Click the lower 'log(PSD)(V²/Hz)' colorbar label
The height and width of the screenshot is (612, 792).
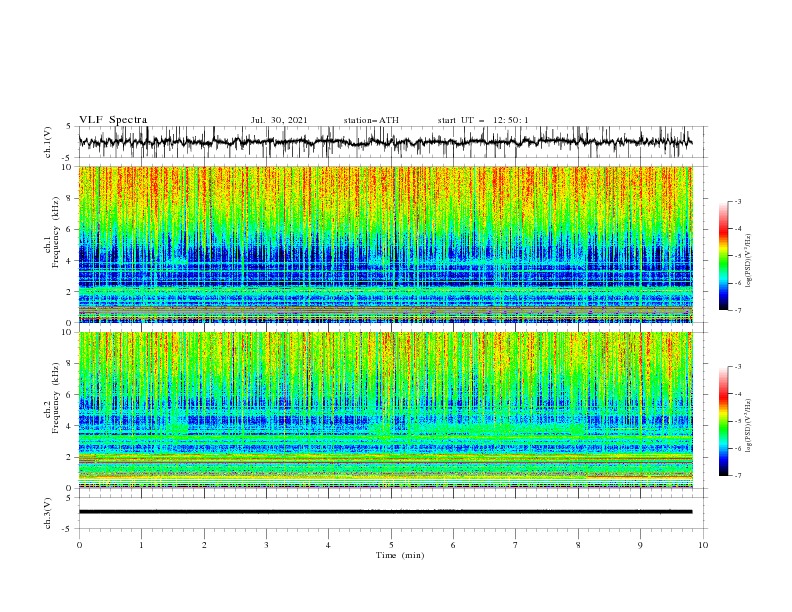[748, 425]
